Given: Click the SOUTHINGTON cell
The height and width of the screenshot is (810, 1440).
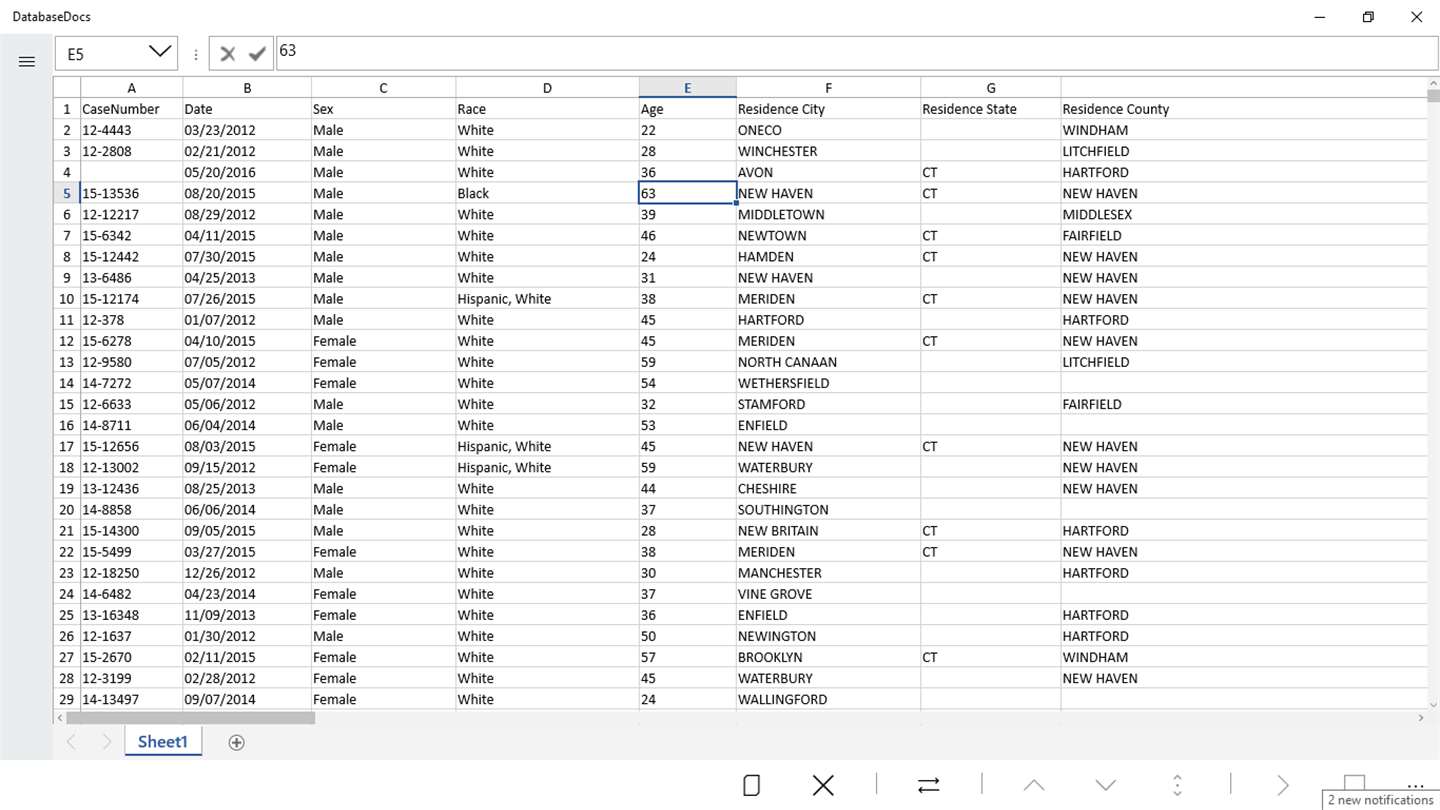Looking at the screenshot, I should click(828, 509).
